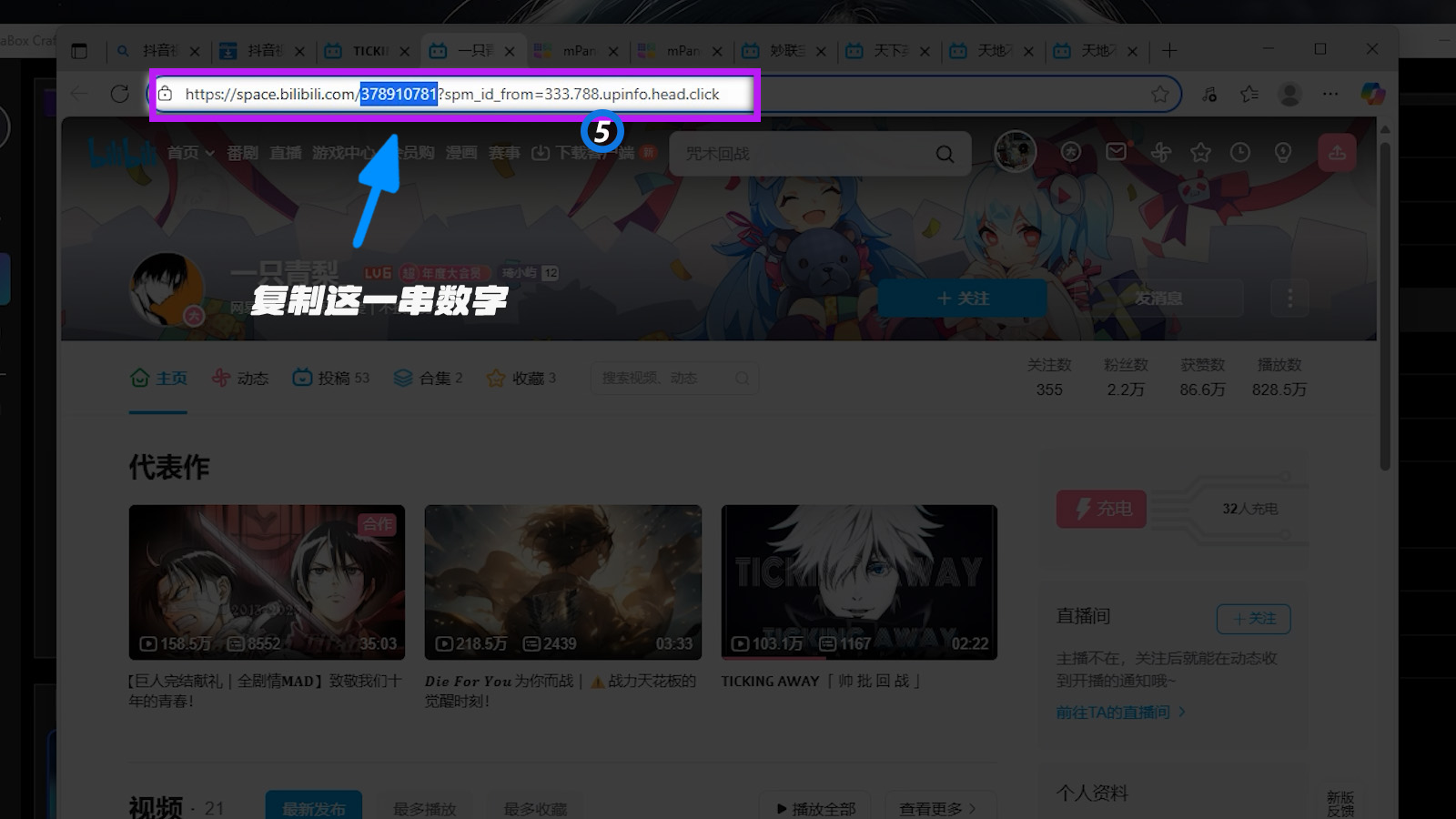Follow the uploader with the + 关注 button
The width and height of the screenshot is (1456, 819).
click(x=963, y=298)
